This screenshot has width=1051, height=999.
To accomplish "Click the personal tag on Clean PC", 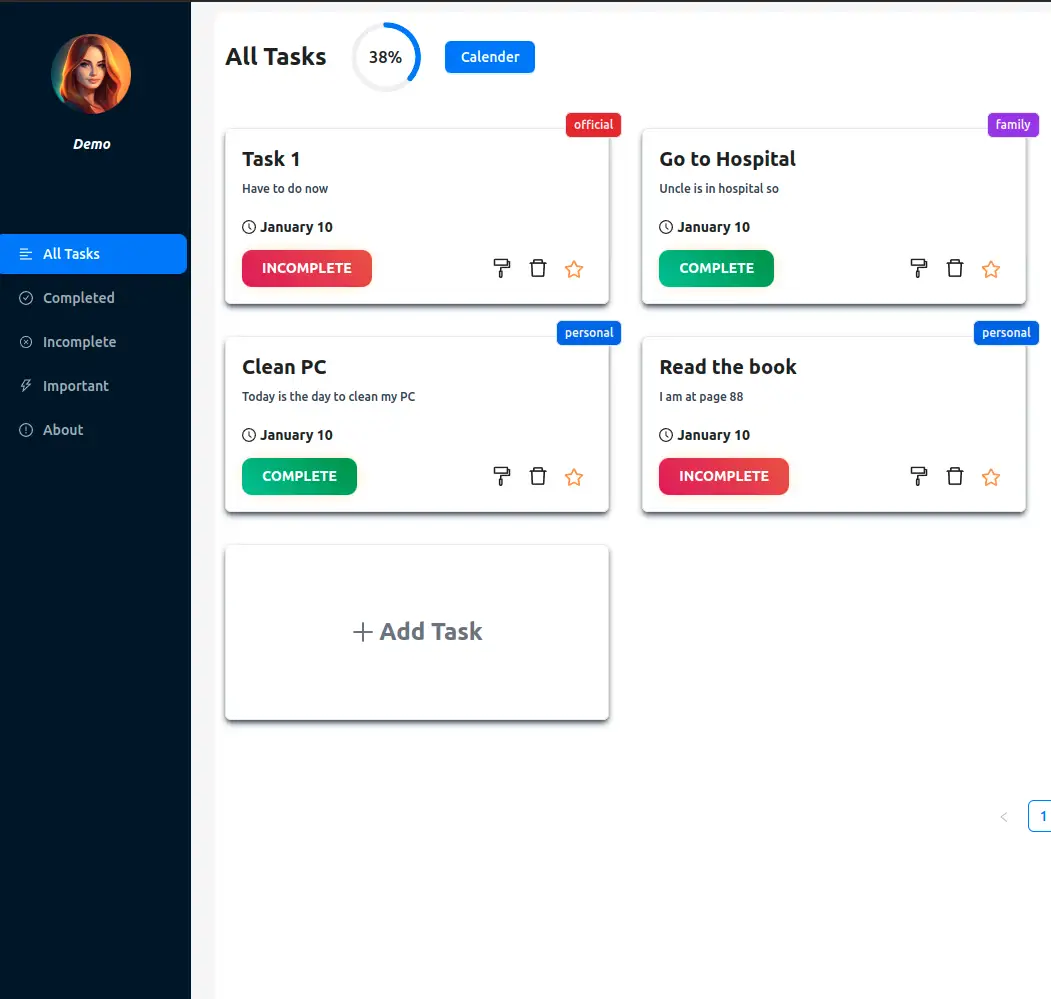I will pyautogui.click(x=589, y=333).
